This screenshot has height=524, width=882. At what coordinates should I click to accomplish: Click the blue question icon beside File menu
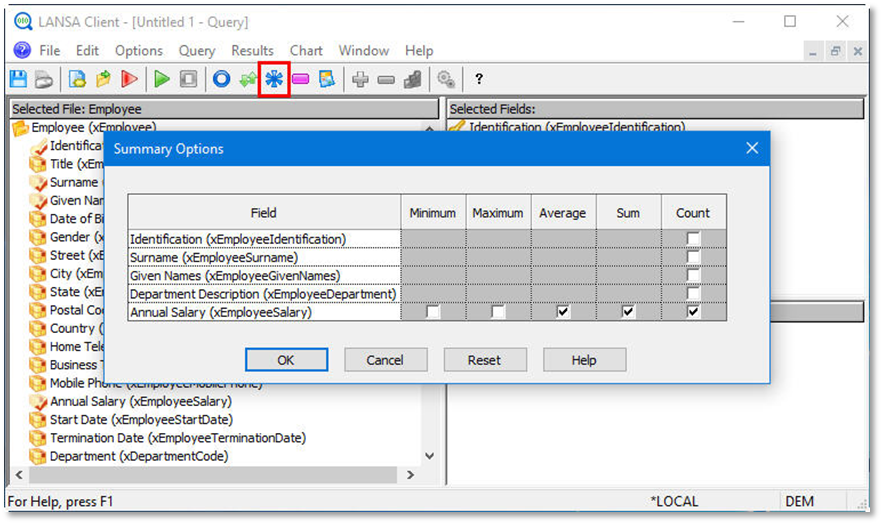coord(22,51)
